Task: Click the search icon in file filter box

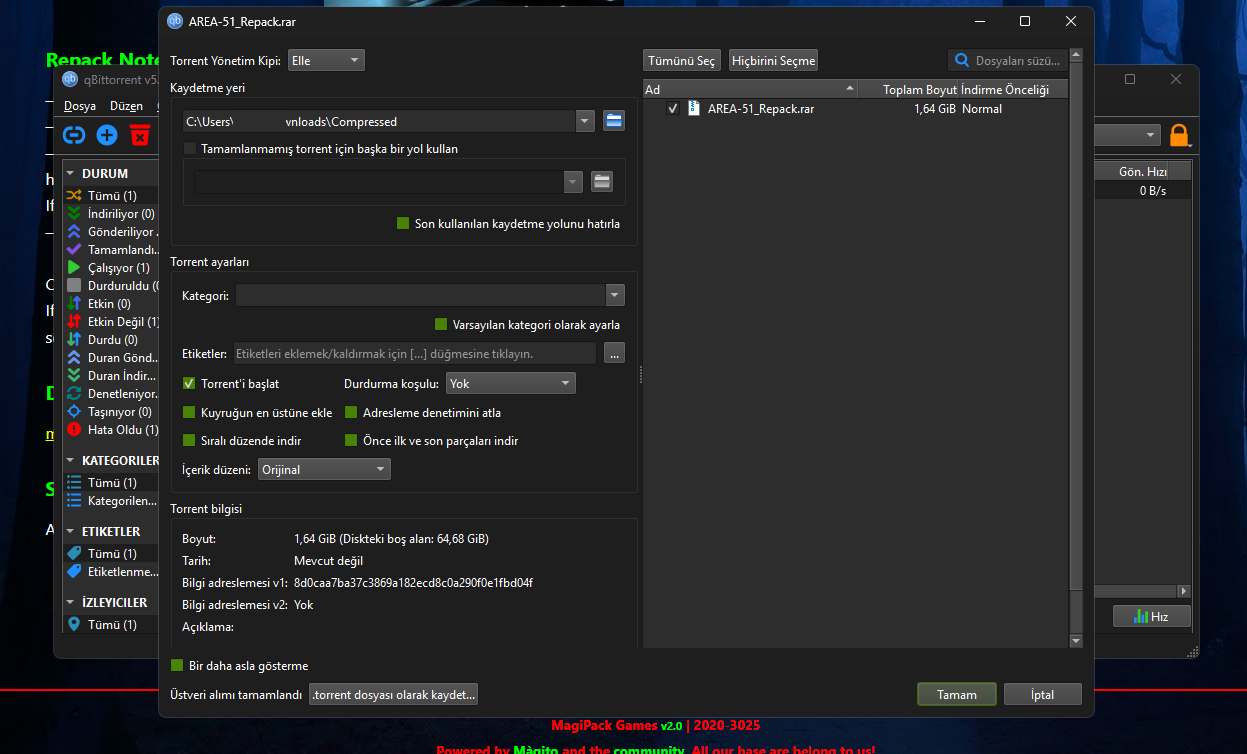Action: [962, 61]
